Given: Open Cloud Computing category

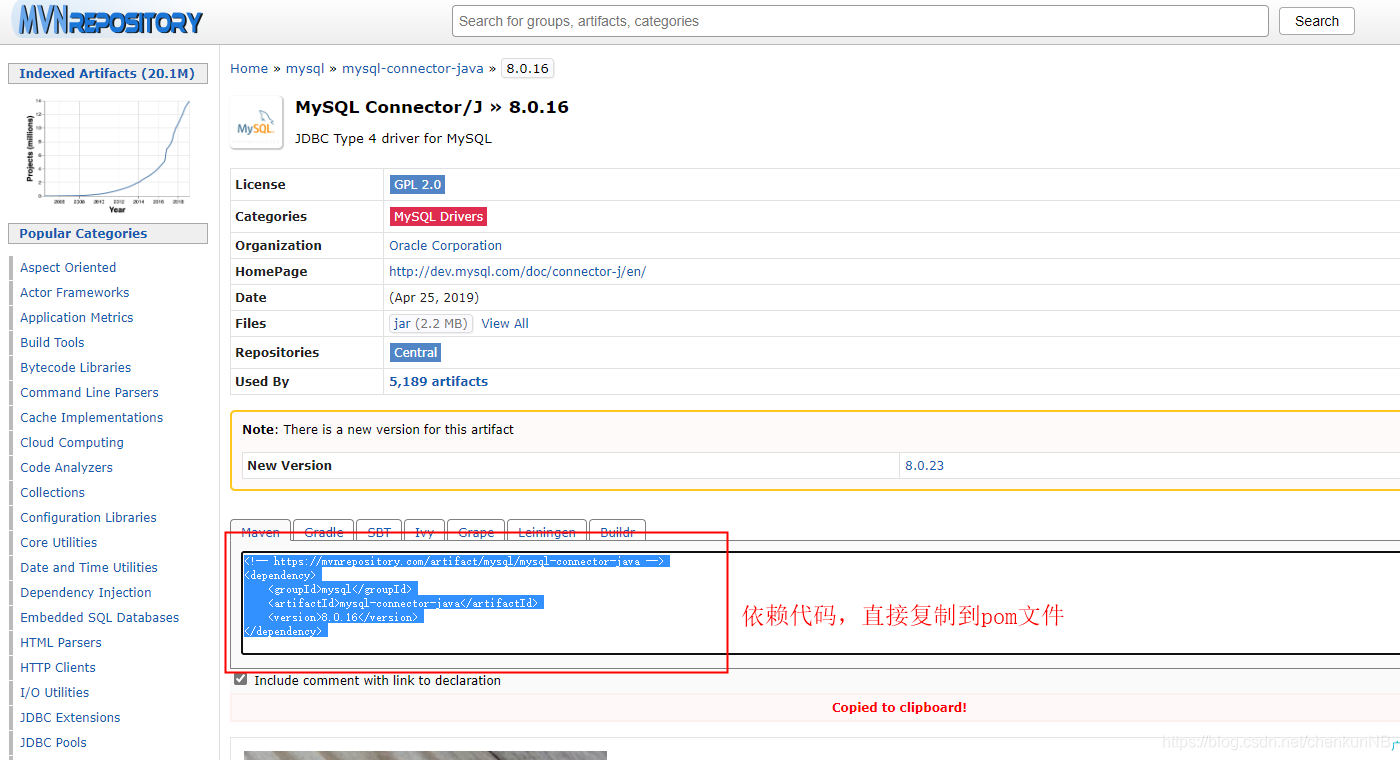Looking at the screenshot, I should coord(72,442).
